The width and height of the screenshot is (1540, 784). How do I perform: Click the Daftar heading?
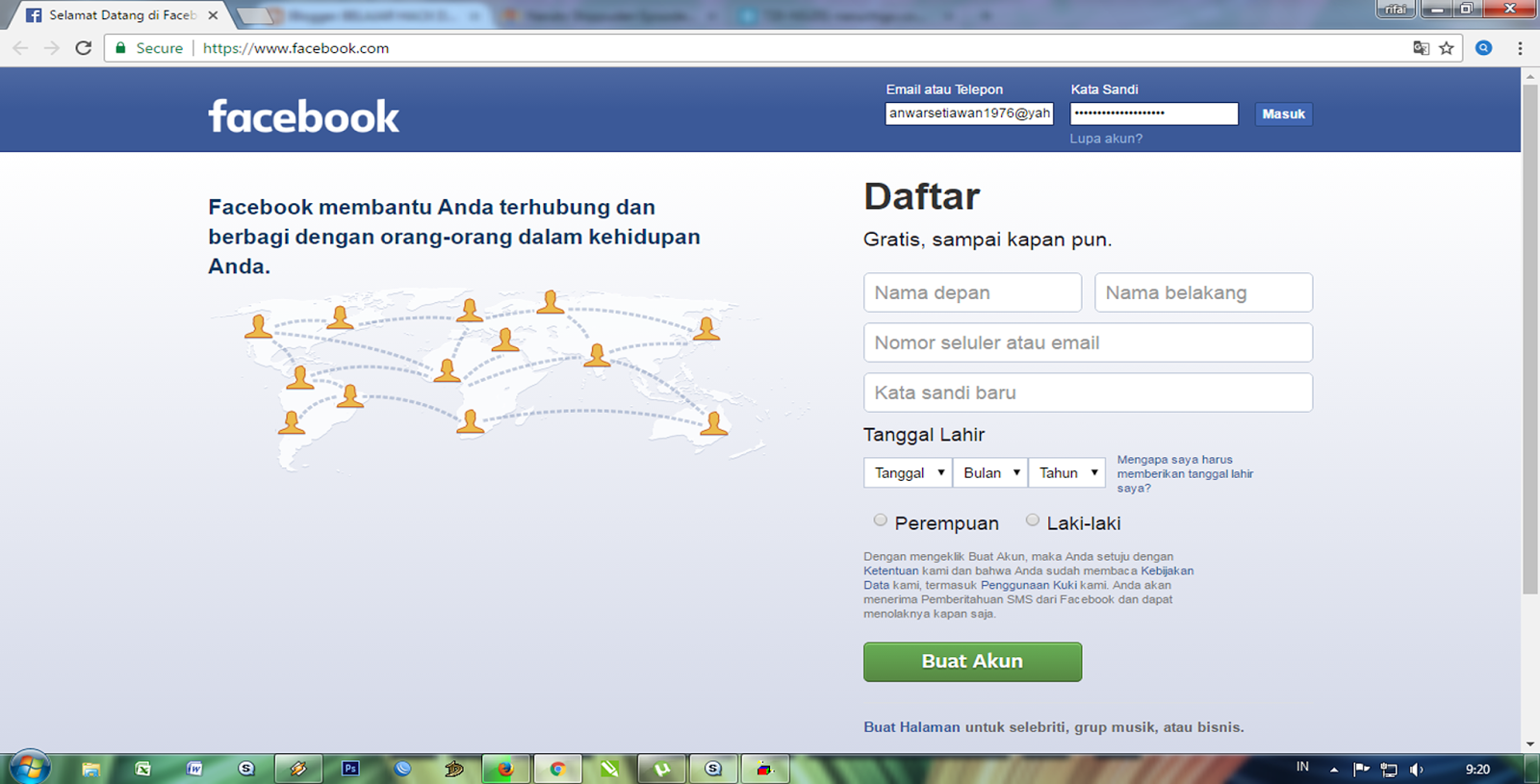tap(921, 196)
